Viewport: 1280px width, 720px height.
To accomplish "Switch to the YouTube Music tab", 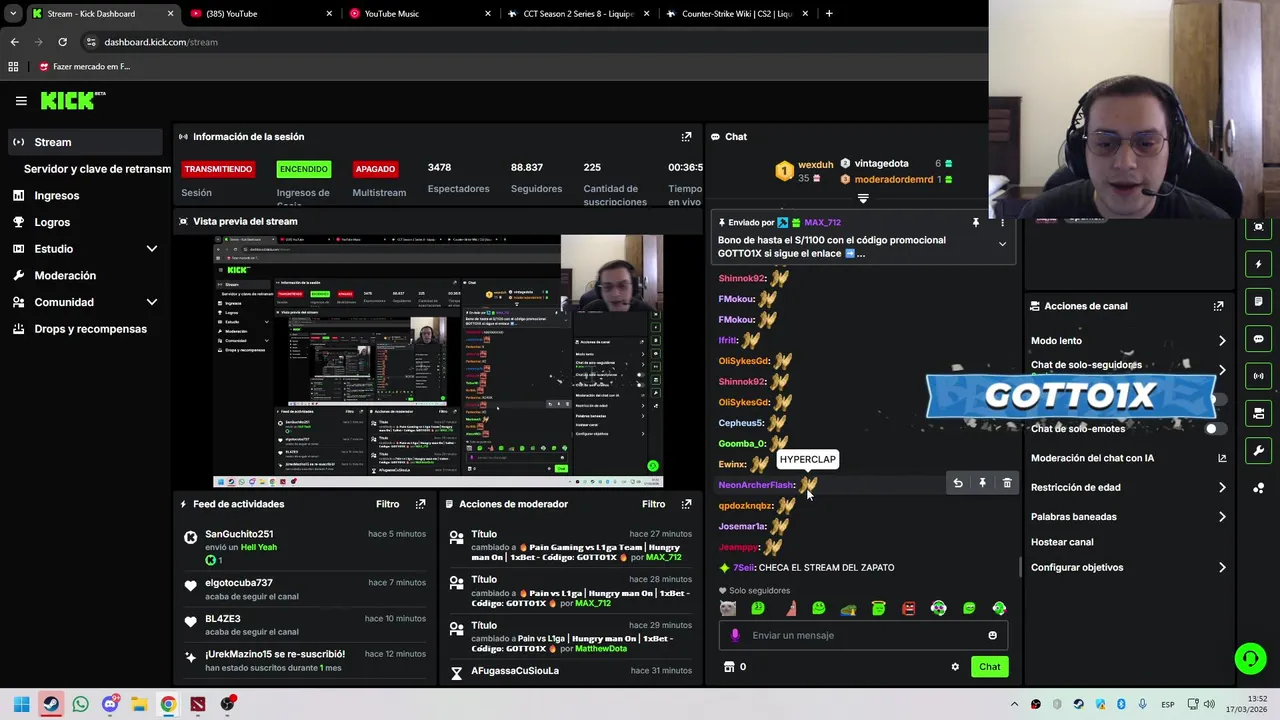I will 420,14.
